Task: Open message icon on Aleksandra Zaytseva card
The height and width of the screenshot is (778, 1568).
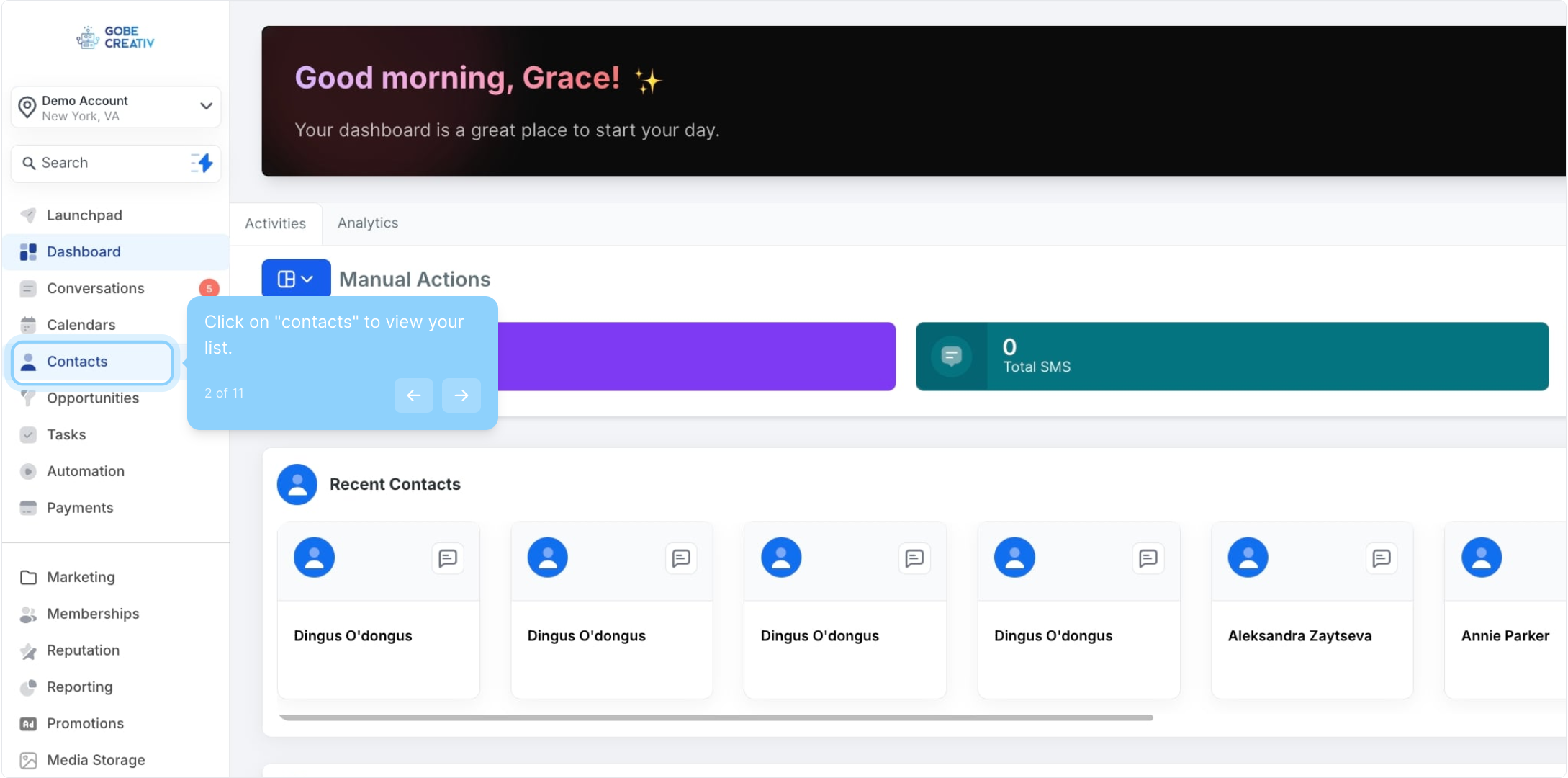Action: [1381, 558]
